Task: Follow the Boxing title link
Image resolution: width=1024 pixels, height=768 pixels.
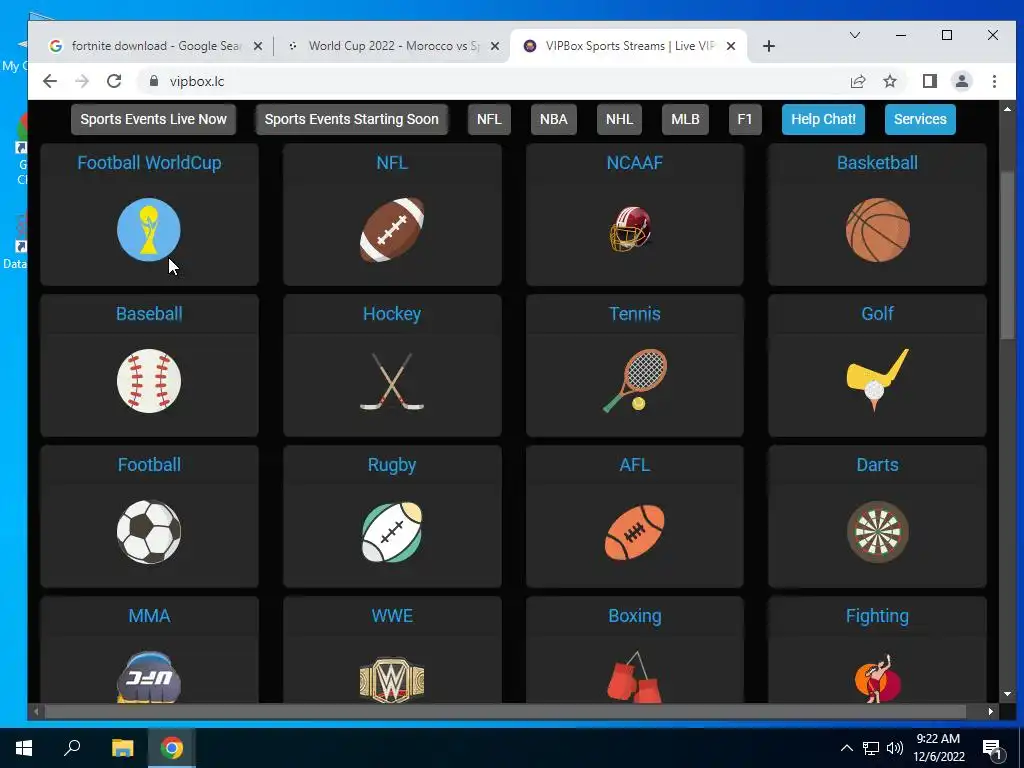Action: point(635,616)
